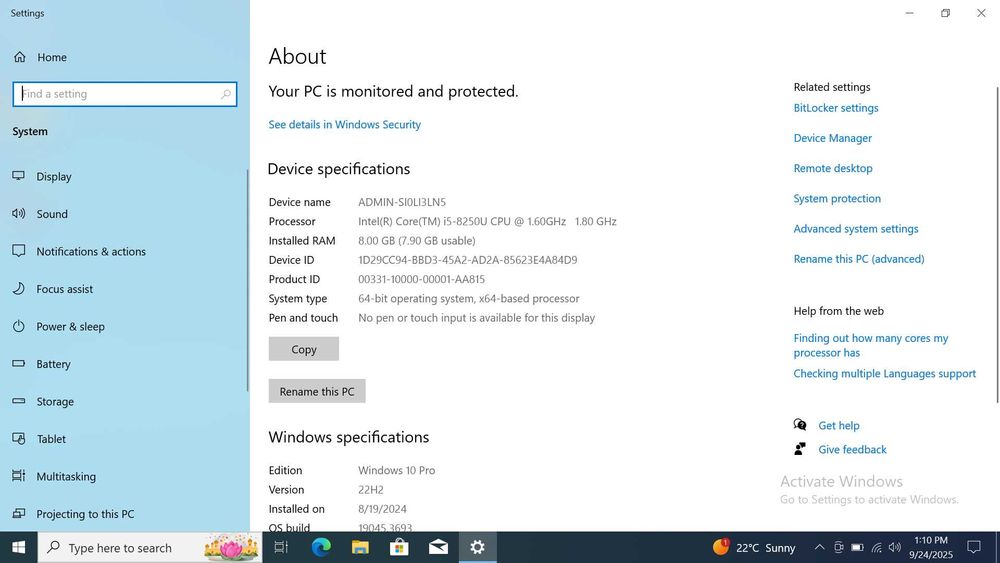The height and width of the screenshot is (563, 1000).
Task: Click the device name ADMIN-SI0LI3LN5
Action: point(402,202)
